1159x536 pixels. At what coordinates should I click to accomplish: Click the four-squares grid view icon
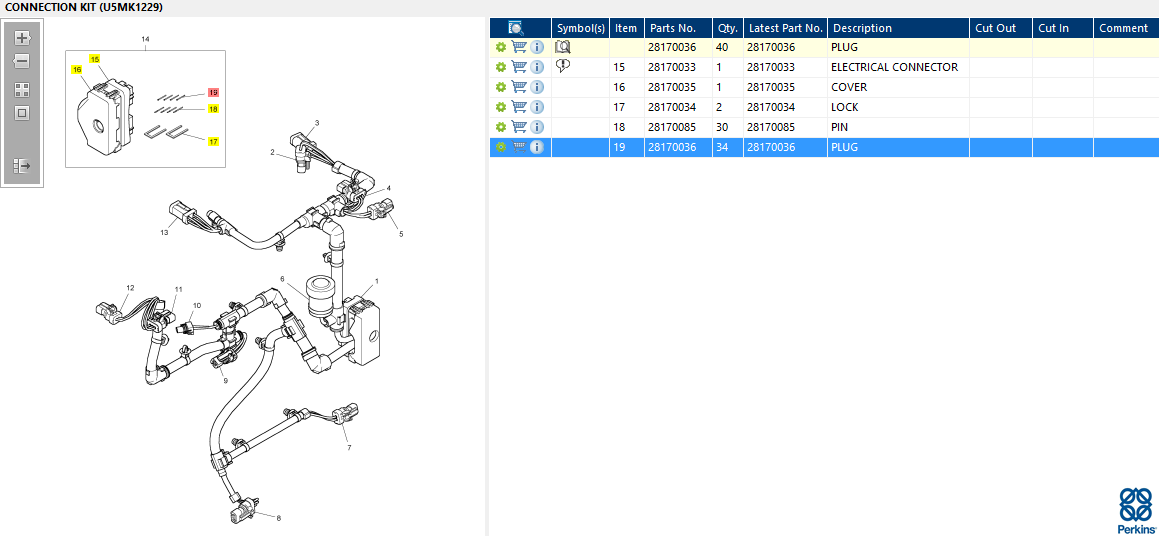click(22, 89)
